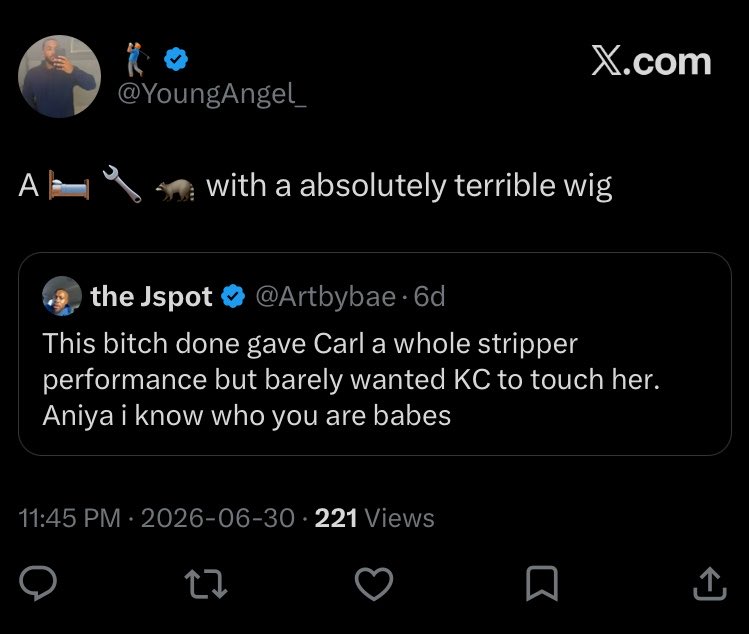Click the reply speech bubble icon
Screen dimensions: 749x634
point(38,583)
